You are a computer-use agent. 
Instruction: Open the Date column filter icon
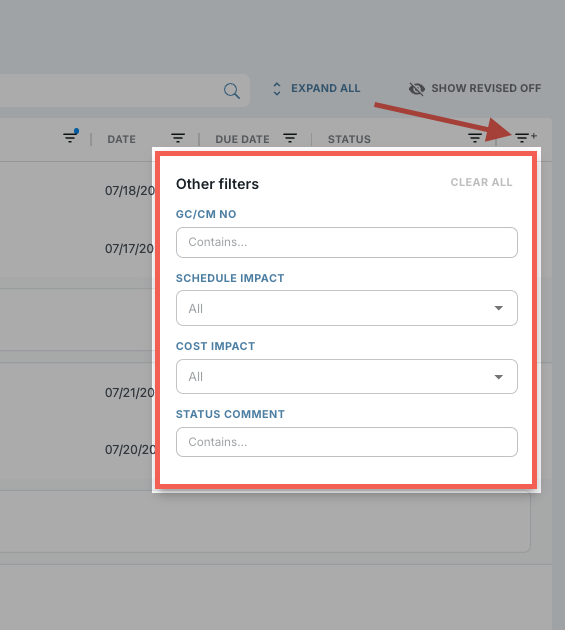click(178, 138)
